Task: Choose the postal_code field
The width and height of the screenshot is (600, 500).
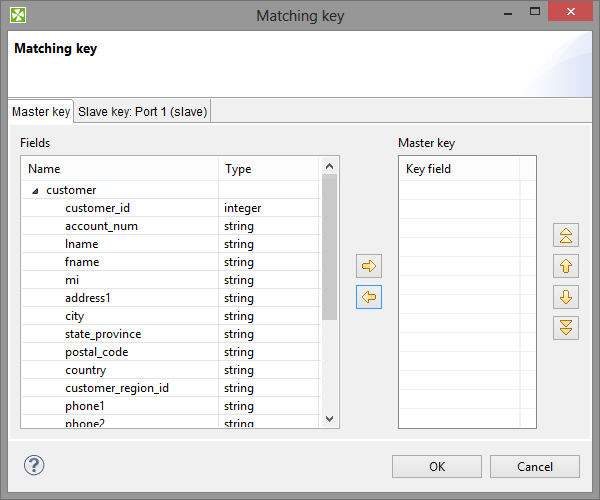Action: pos(96,352)
